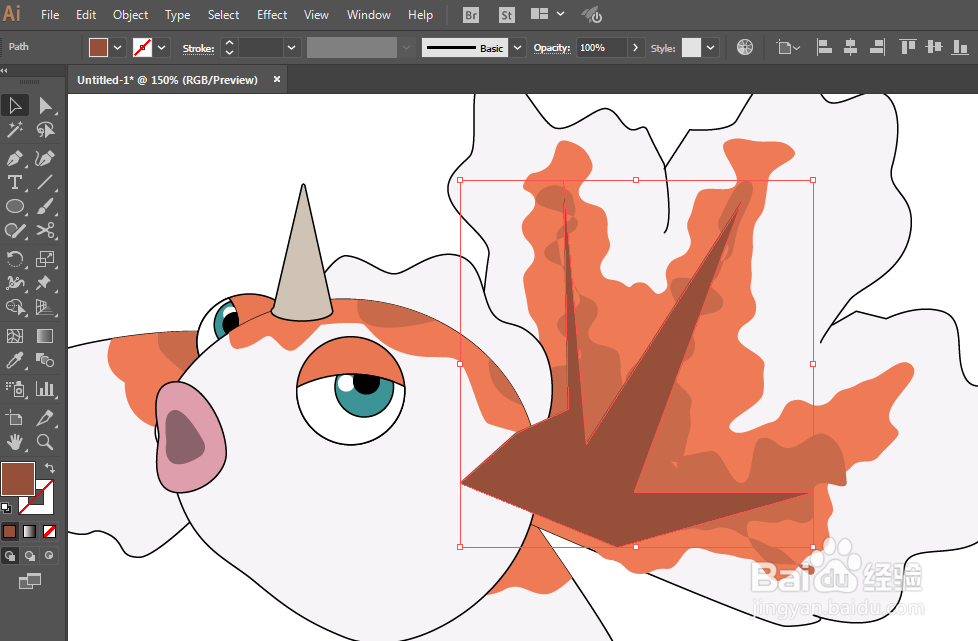978x641 pixels.
Task: Click the control bar fill swatch
Action: point(99,47)
